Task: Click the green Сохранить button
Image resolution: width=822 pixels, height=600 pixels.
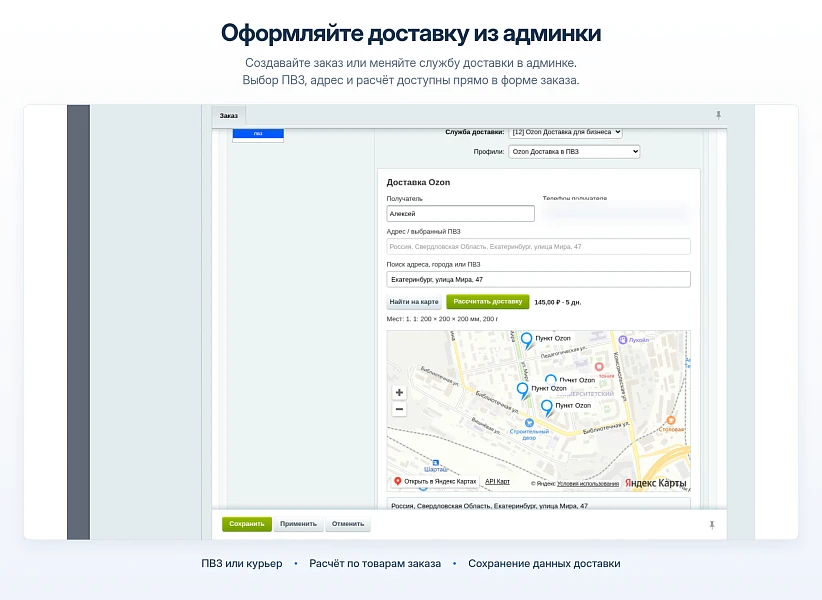Action: click(x=246, y=524)
